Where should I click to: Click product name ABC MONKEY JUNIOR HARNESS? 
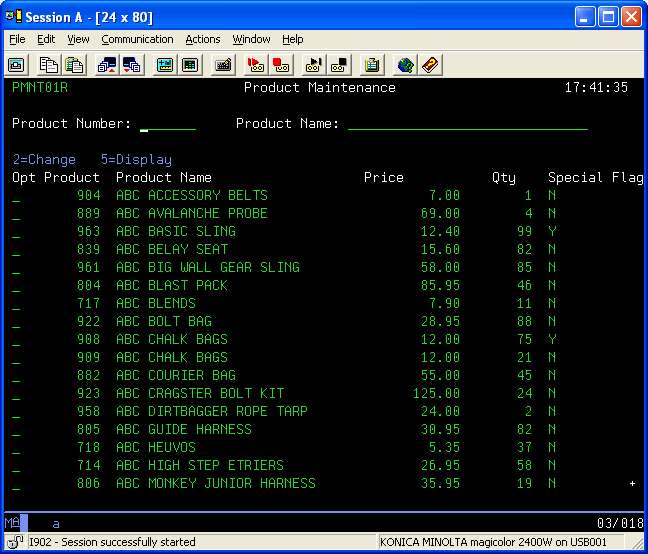click(216, 484)
